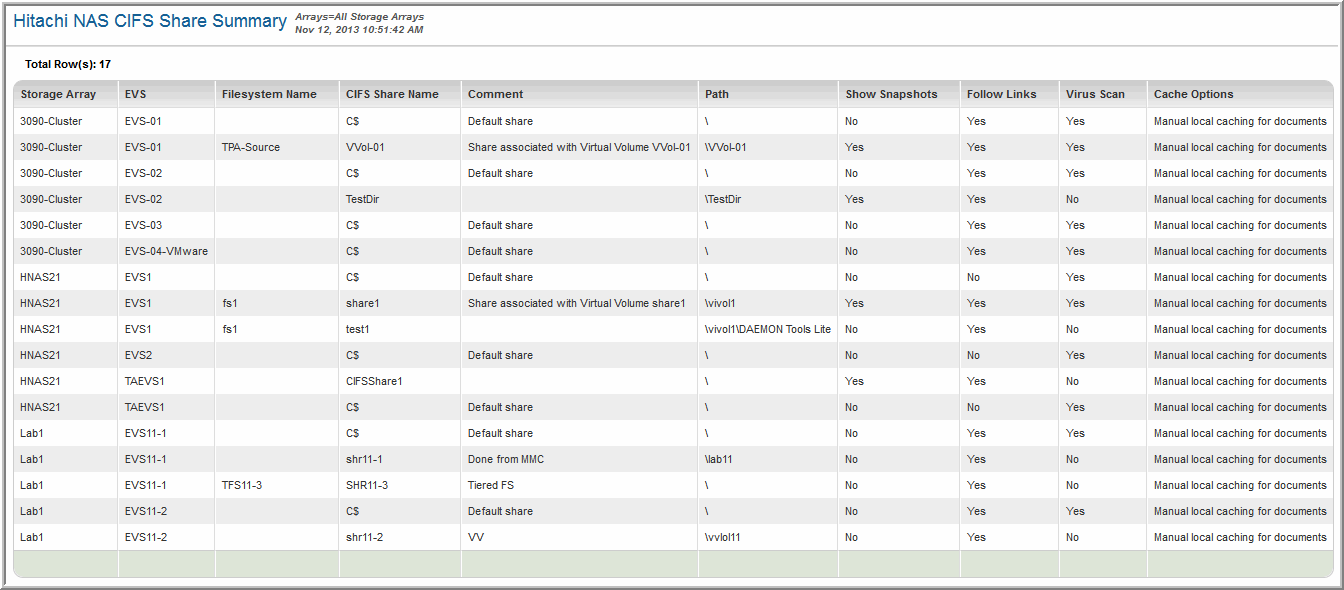The image size is (1344, 590).
Task: Click the Cache Options column header
Action: (1193, 94)
